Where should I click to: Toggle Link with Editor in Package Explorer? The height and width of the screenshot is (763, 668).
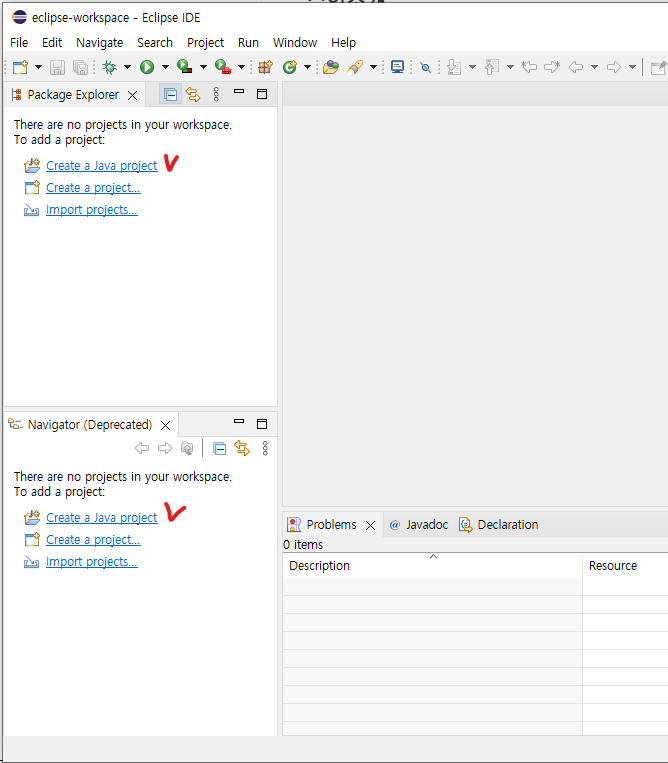tap(193, 94)
